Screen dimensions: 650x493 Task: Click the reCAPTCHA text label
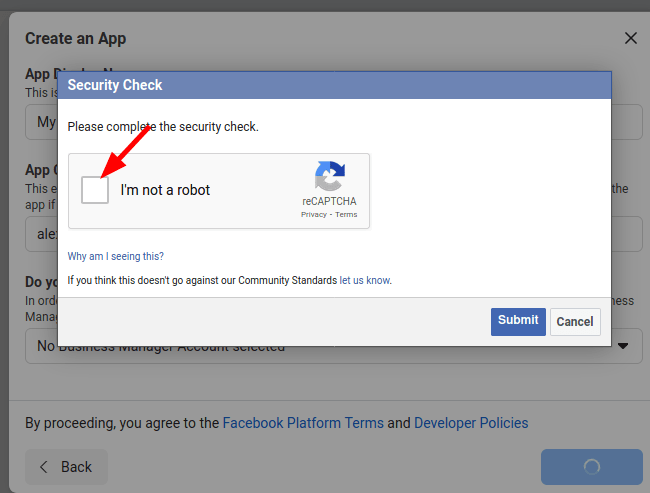[329, 201]
